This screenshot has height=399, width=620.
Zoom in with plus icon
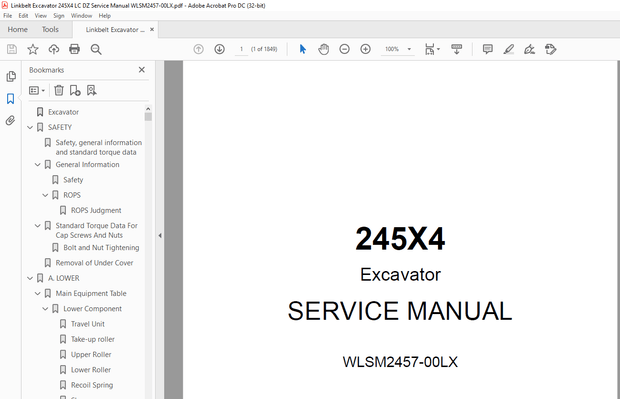pyautogui.click(x=365, y=49)
